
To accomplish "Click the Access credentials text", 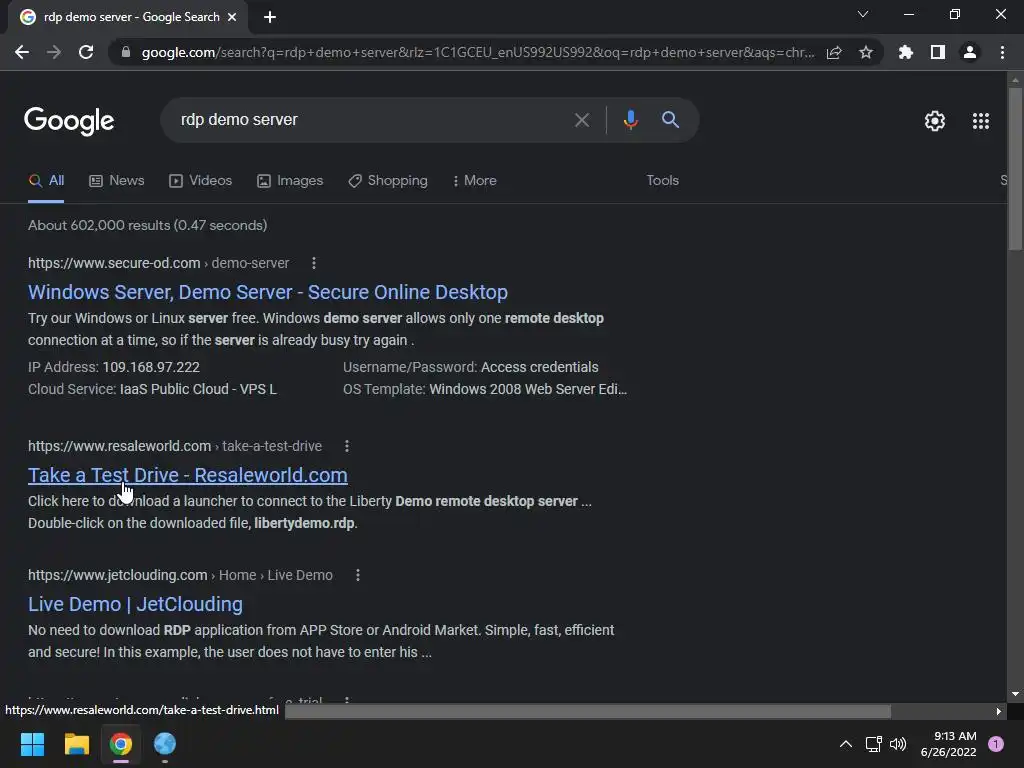I will pyautogui.click(x=539, y=367).
